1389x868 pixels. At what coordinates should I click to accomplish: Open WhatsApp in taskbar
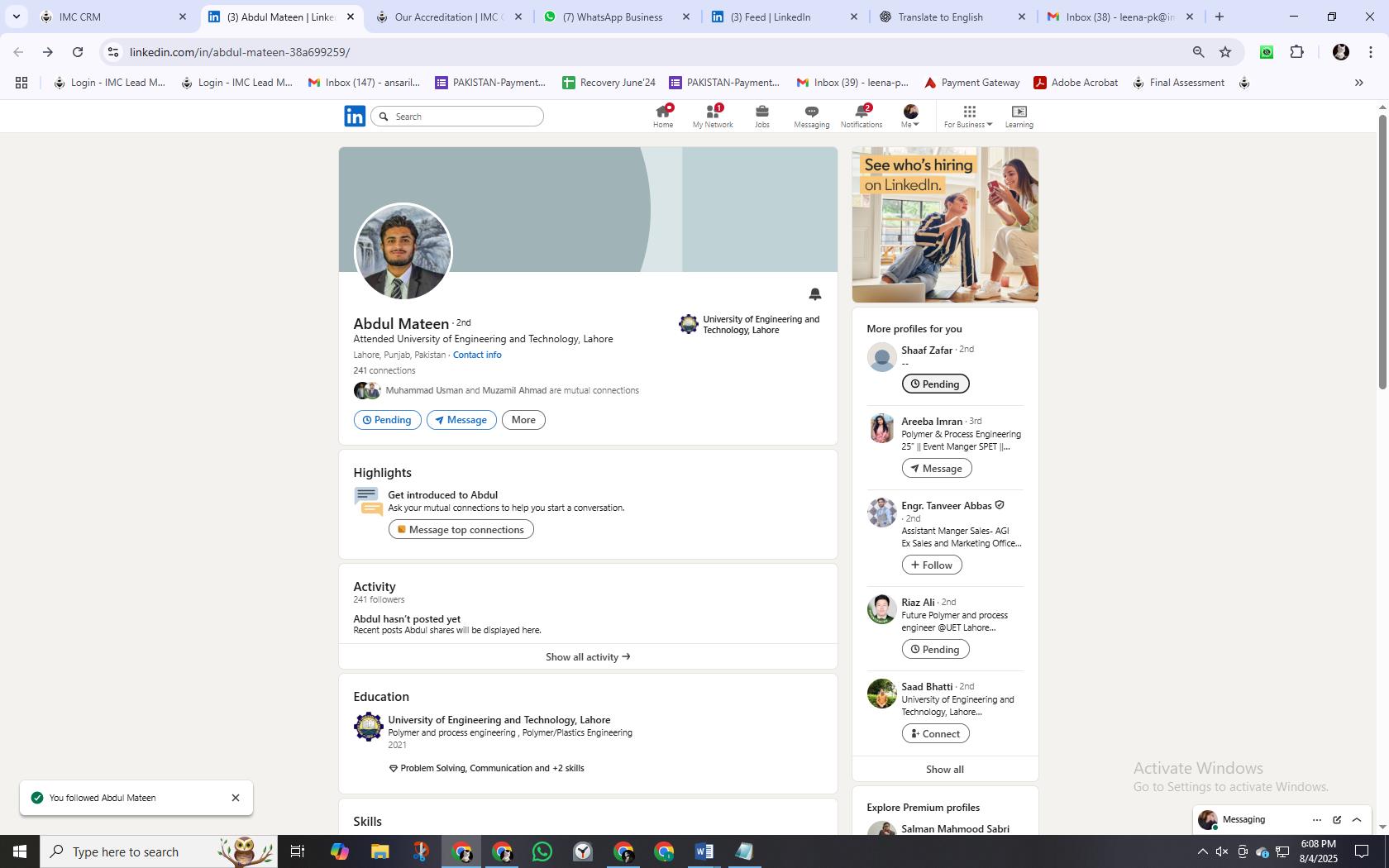(x=542, y=851)
